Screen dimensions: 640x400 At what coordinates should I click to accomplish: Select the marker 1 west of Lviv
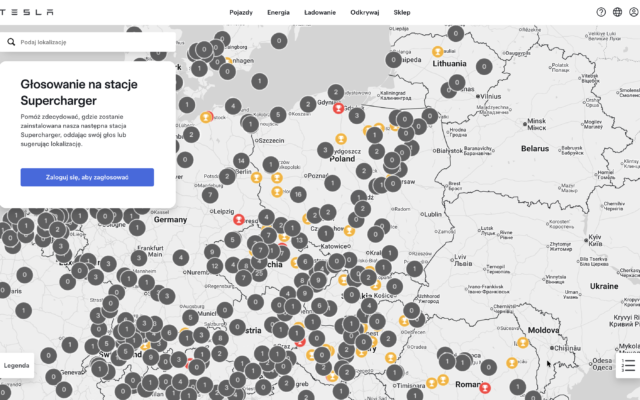(x=414, y=269)
